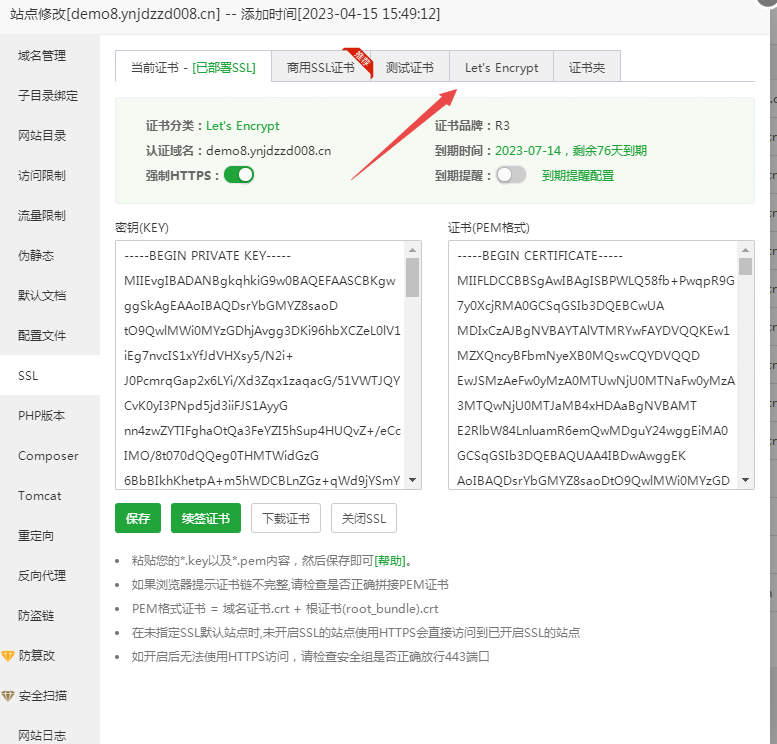
Task: Switch to the Let's Encrypt tab
Action: pos(501,68)
